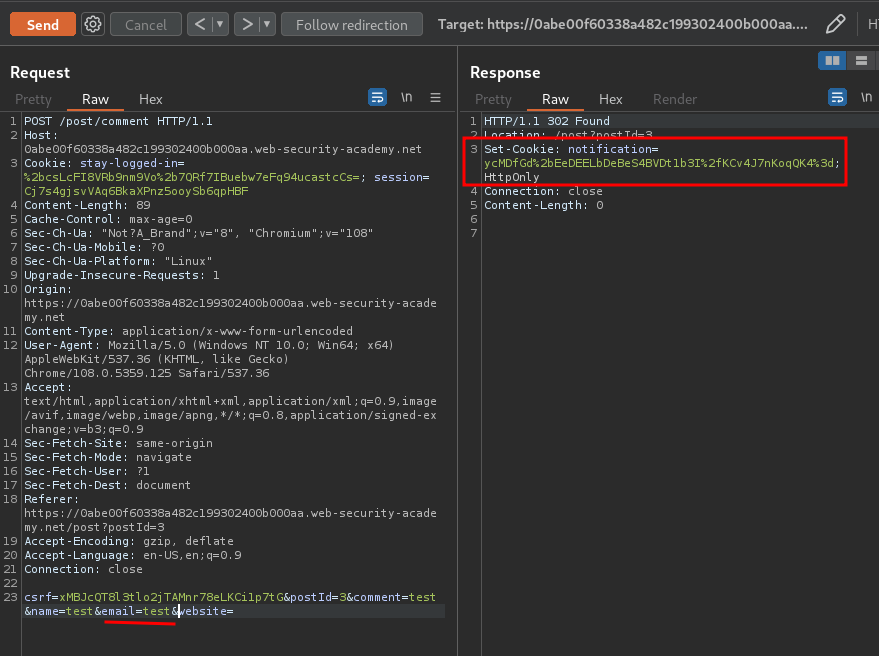Click the Sec-Fetch-Mode: navigate header
879x656 pixels.
[108, 458]
